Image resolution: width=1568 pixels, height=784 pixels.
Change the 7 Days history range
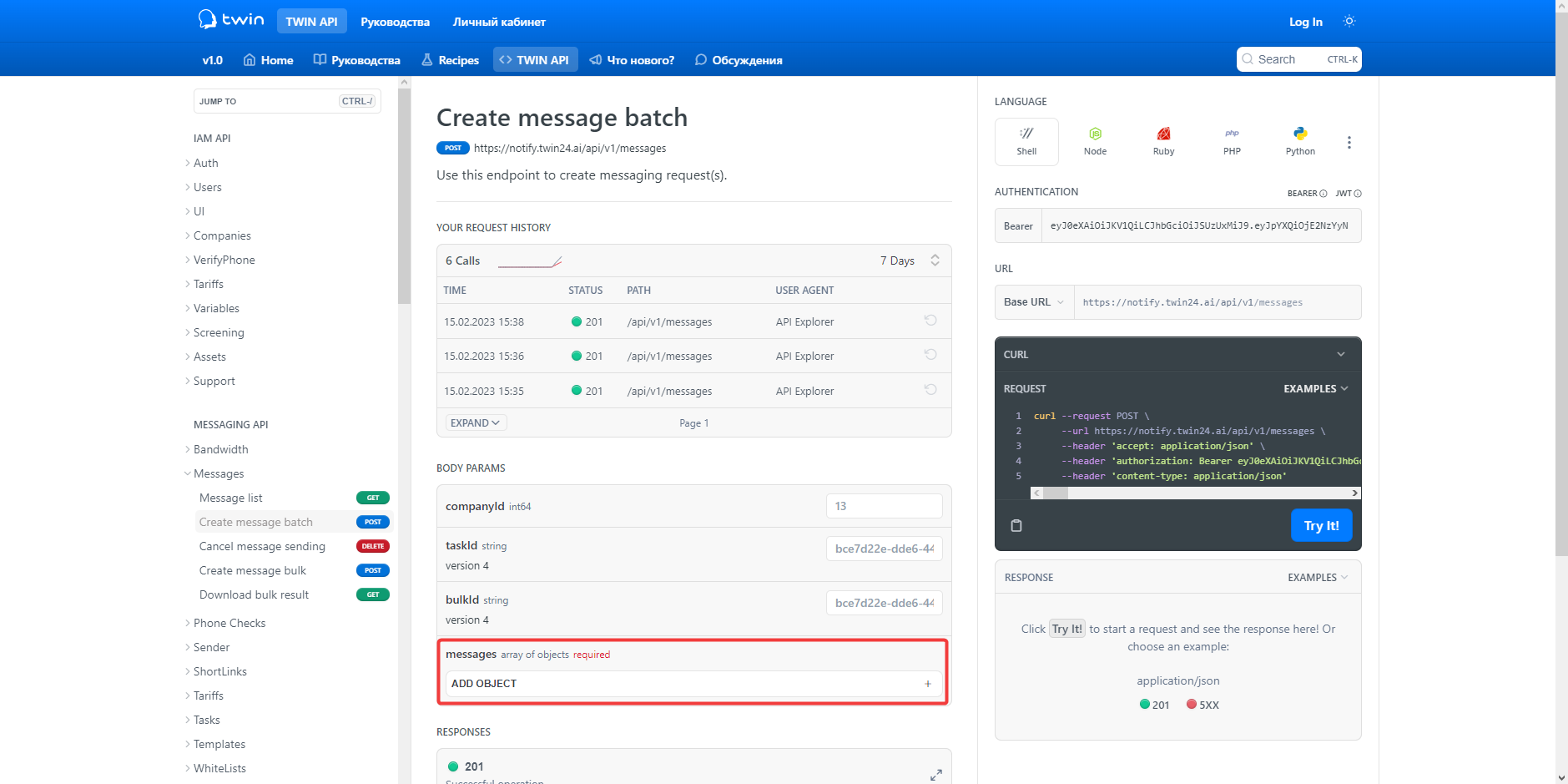[x=910, y=260]
